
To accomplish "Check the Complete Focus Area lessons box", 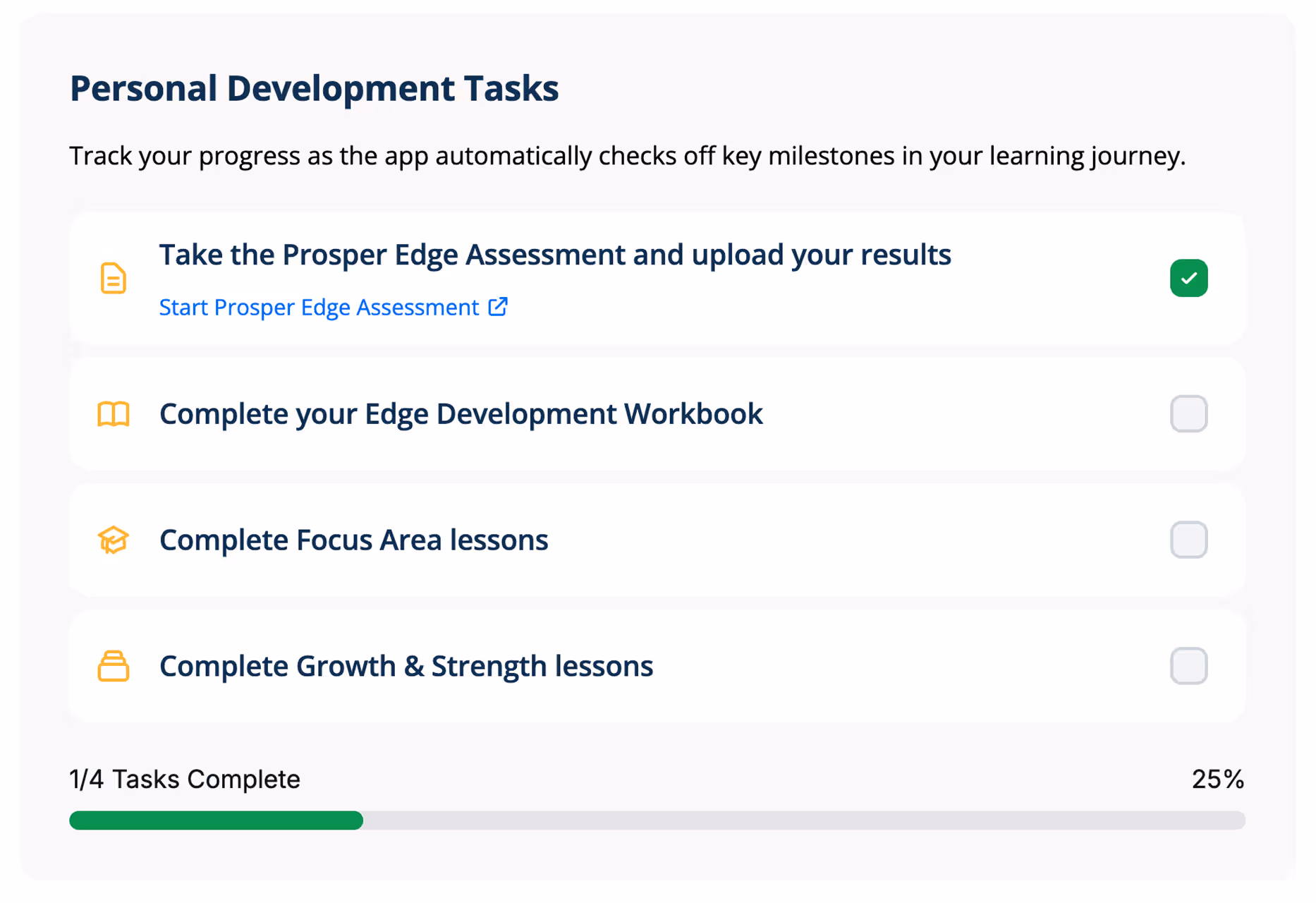I will (x=1188, y=540).
